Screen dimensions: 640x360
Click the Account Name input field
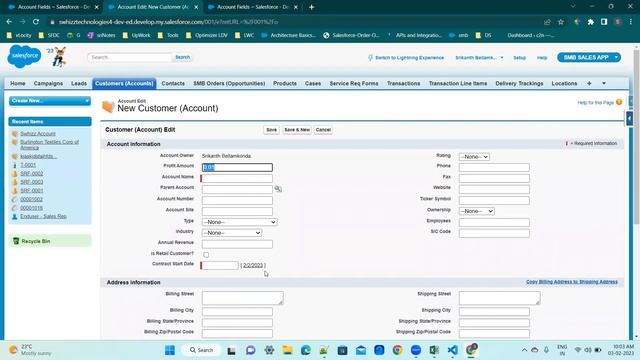237,178
